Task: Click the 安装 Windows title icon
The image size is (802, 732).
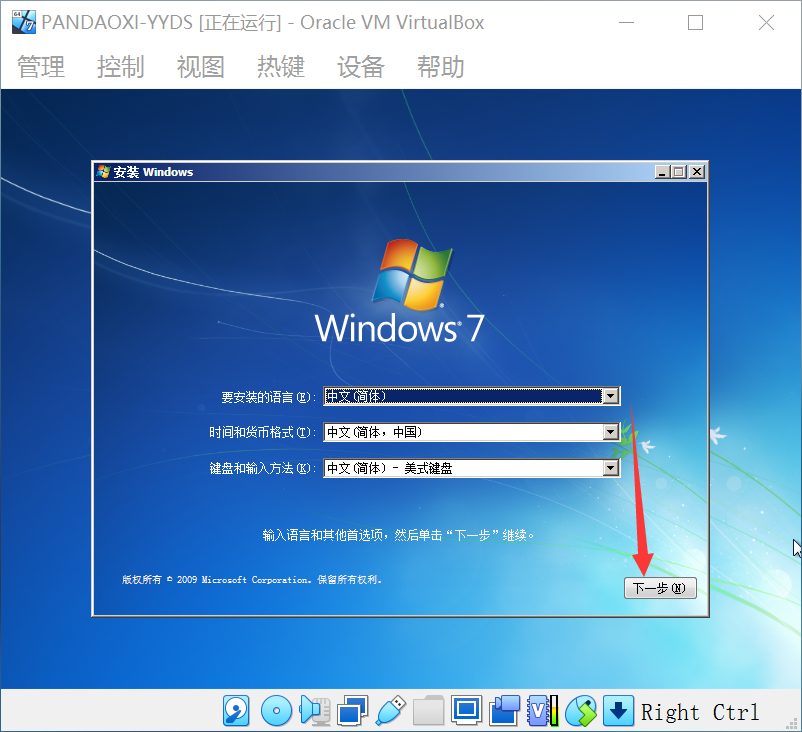Action: 103,172
